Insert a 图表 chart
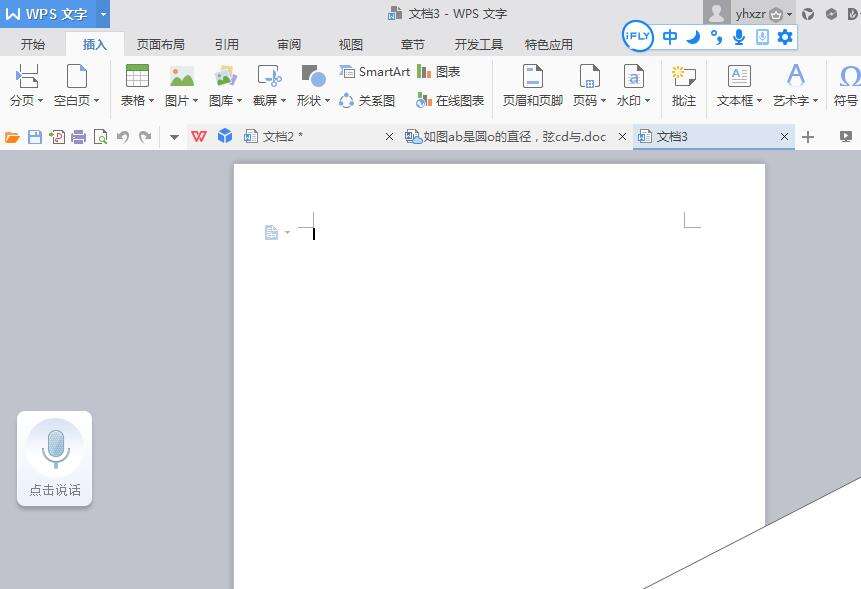Viewport: 861px width, 589px height. point(438,72)
